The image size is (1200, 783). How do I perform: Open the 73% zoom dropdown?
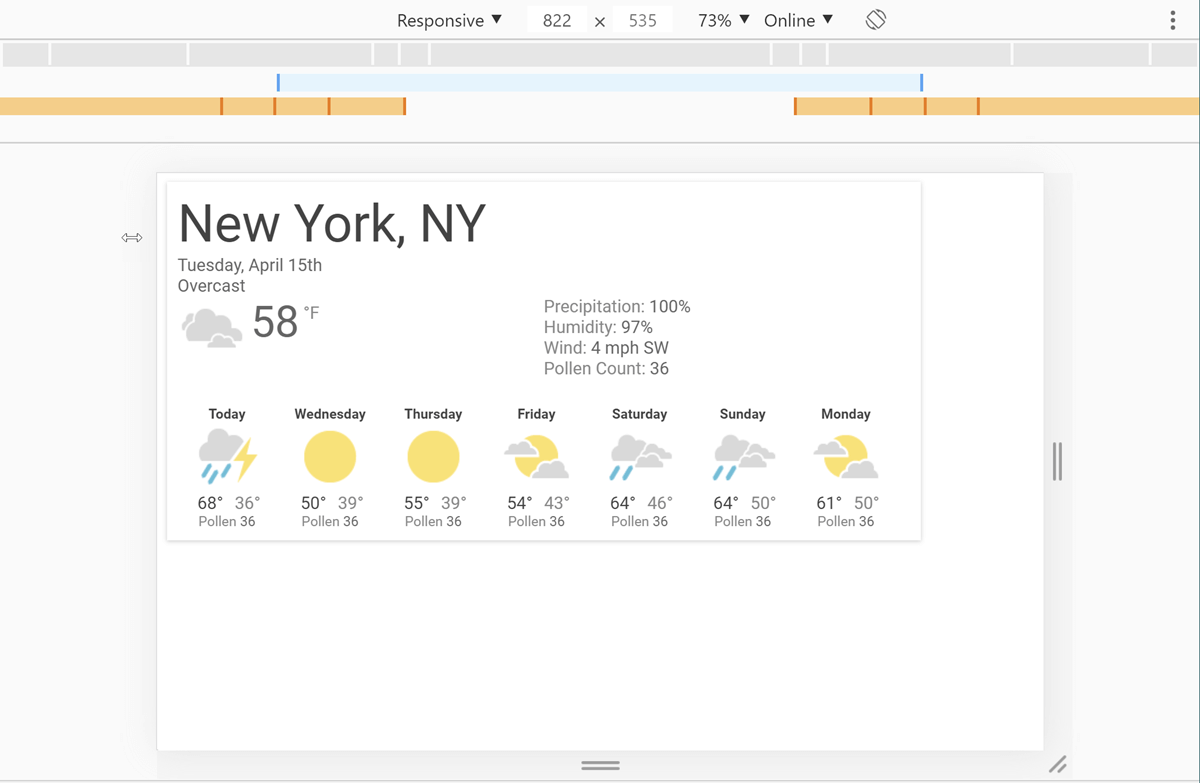click(723, 20)
